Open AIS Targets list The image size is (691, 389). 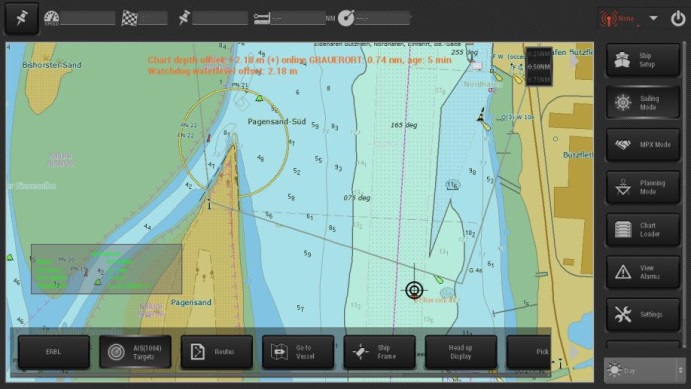135,352
